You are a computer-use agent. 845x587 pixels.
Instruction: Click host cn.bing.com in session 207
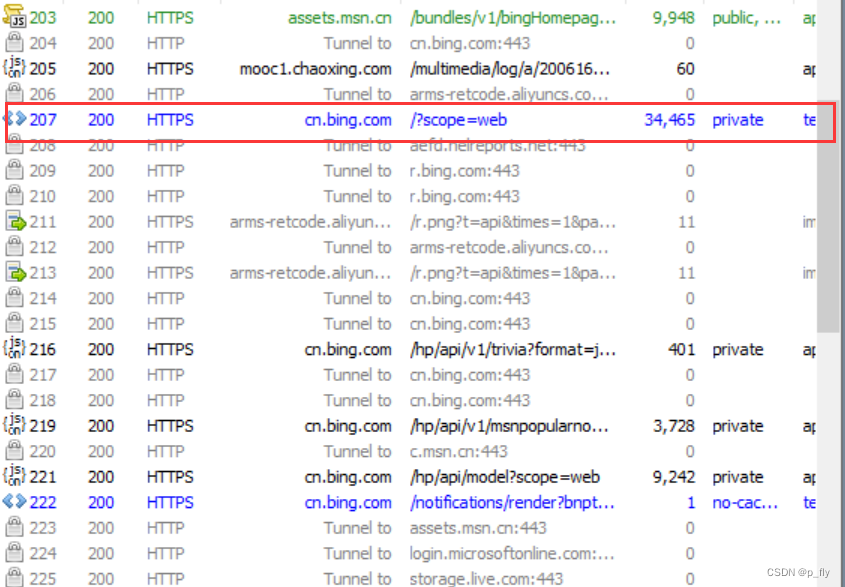(348, 120)
